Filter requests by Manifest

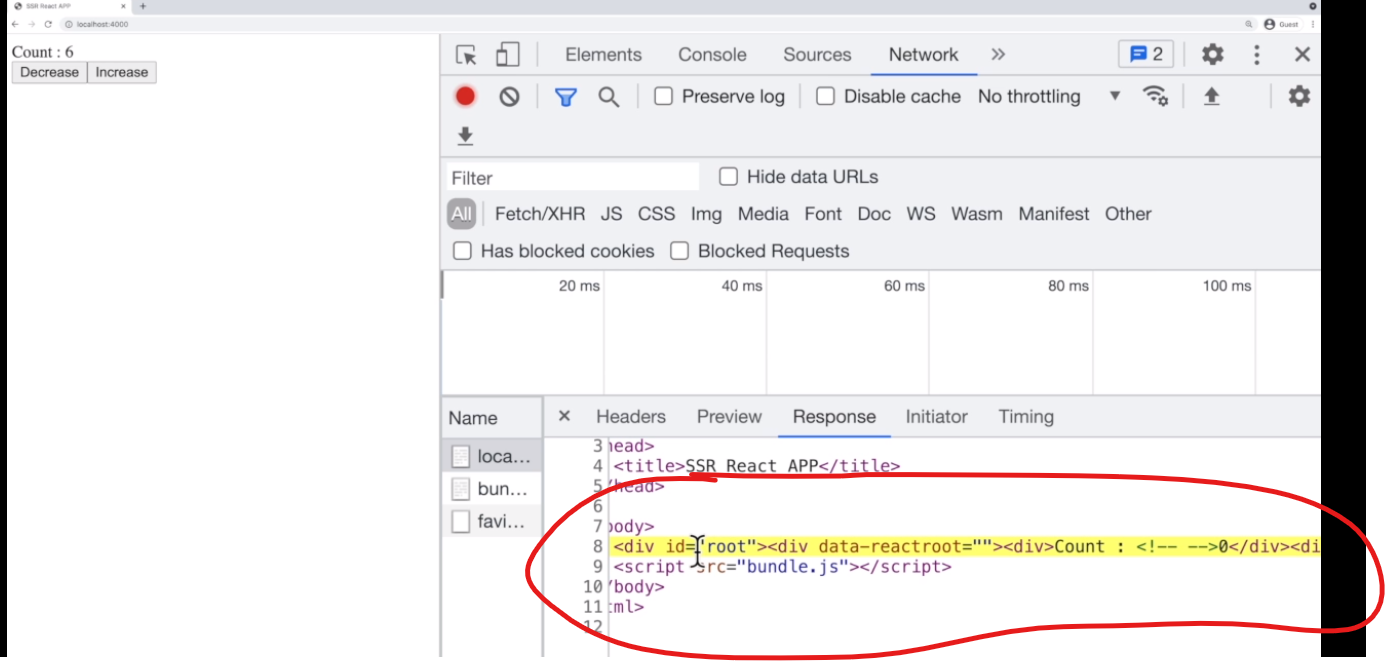tap(1054, 214)
